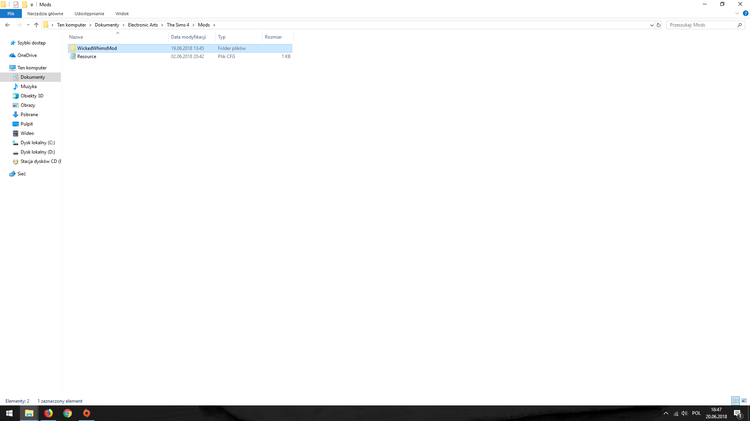Refresh the Mods folder view

[659, 25]
